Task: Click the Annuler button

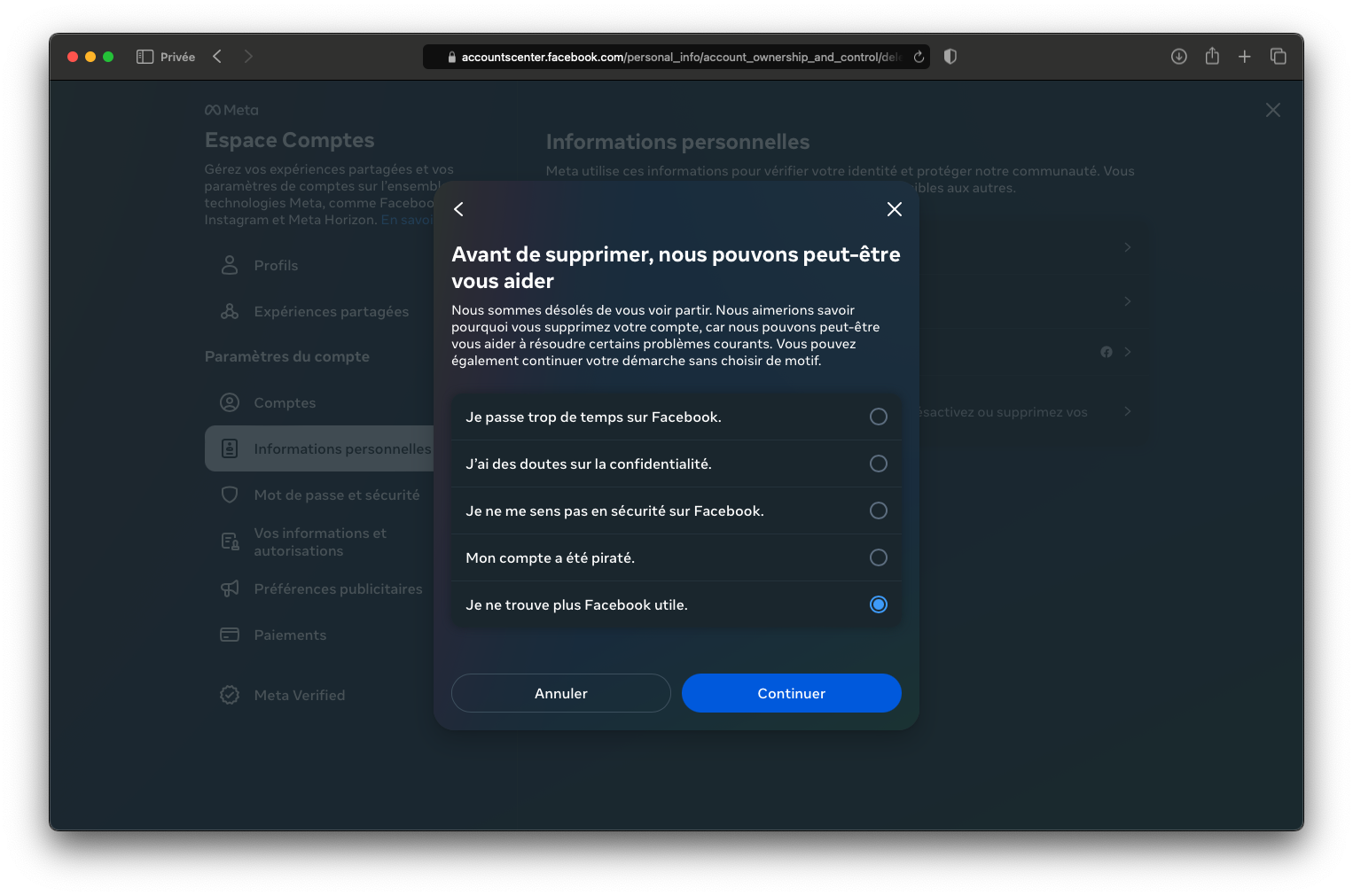Action: pyautogui.click(x=560, y=693)
